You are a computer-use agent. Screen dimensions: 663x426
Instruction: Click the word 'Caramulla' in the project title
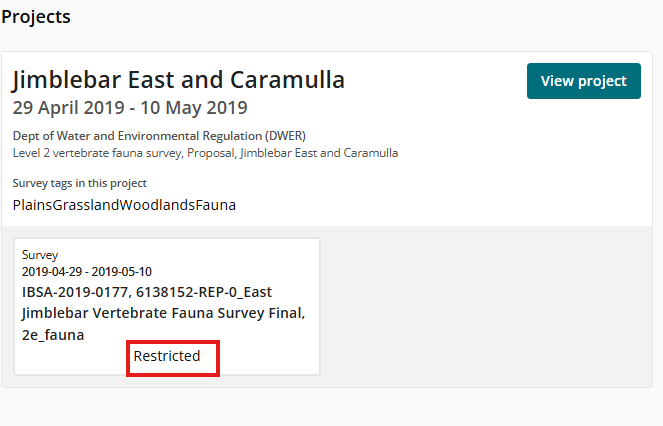click(x=288, y=80)
